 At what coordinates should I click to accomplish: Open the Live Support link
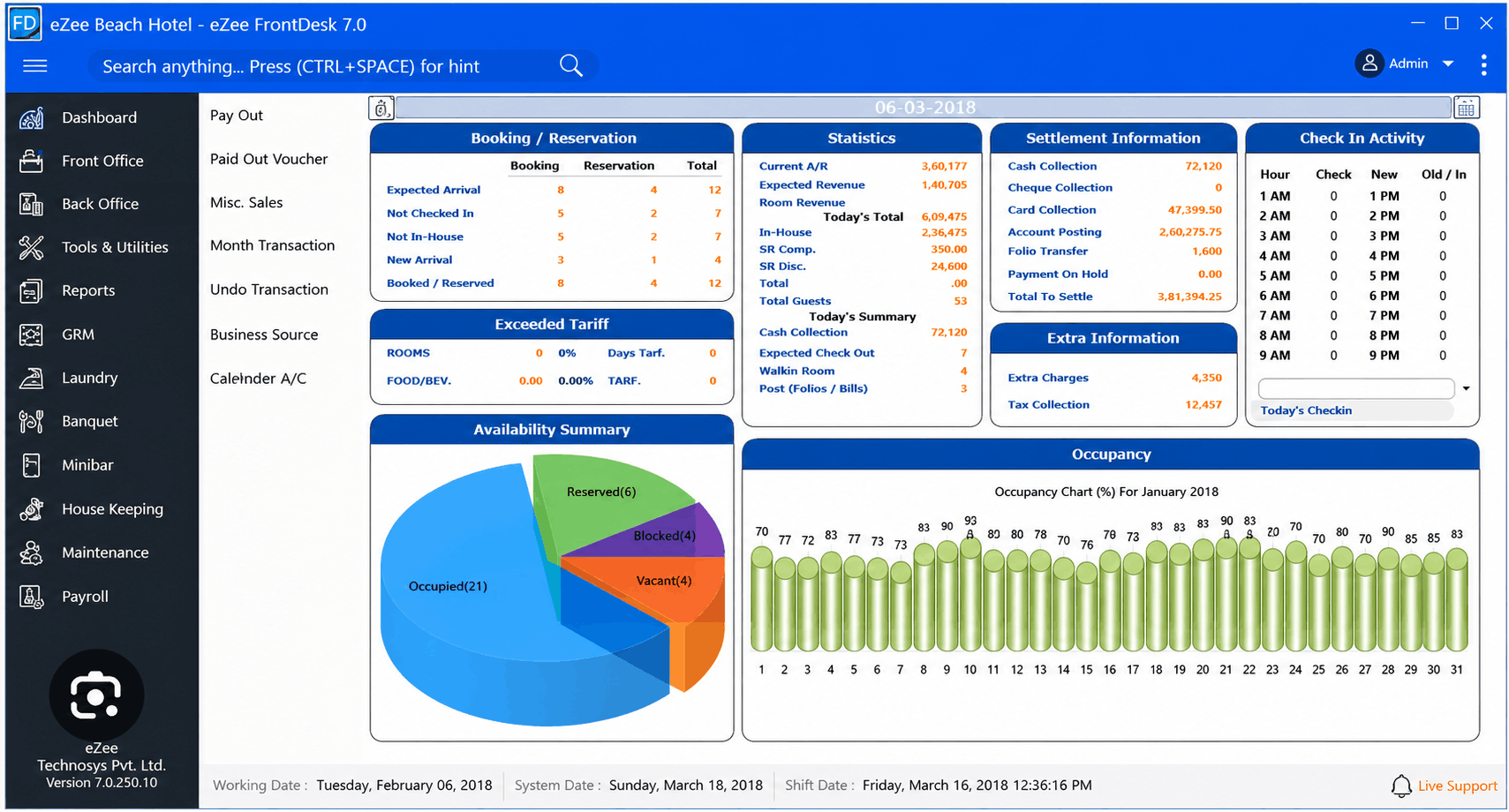pyautogui.click(x=1457, y=786)
